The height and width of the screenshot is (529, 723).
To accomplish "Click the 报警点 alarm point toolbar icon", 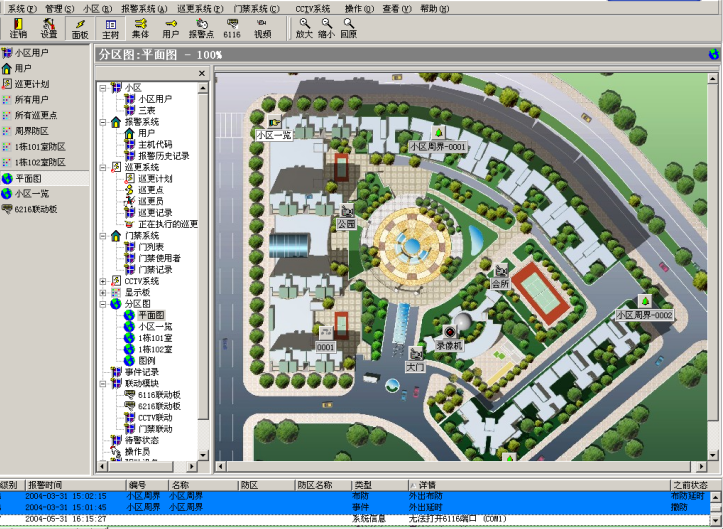I will pyautogui.click(x=201, y=28).
